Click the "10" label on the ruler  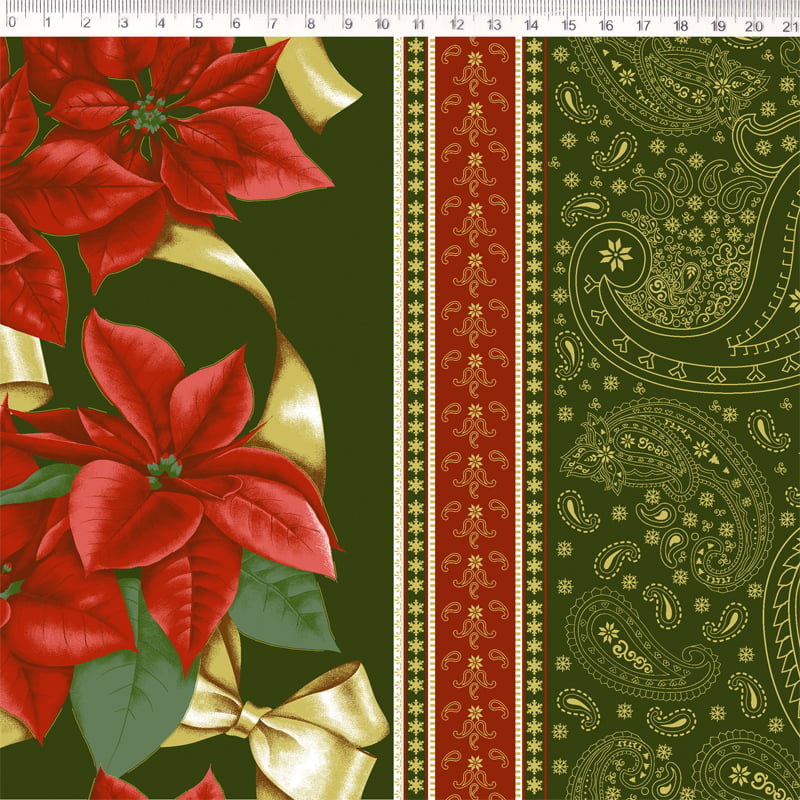pyautogui.click(x=382, y=23)
